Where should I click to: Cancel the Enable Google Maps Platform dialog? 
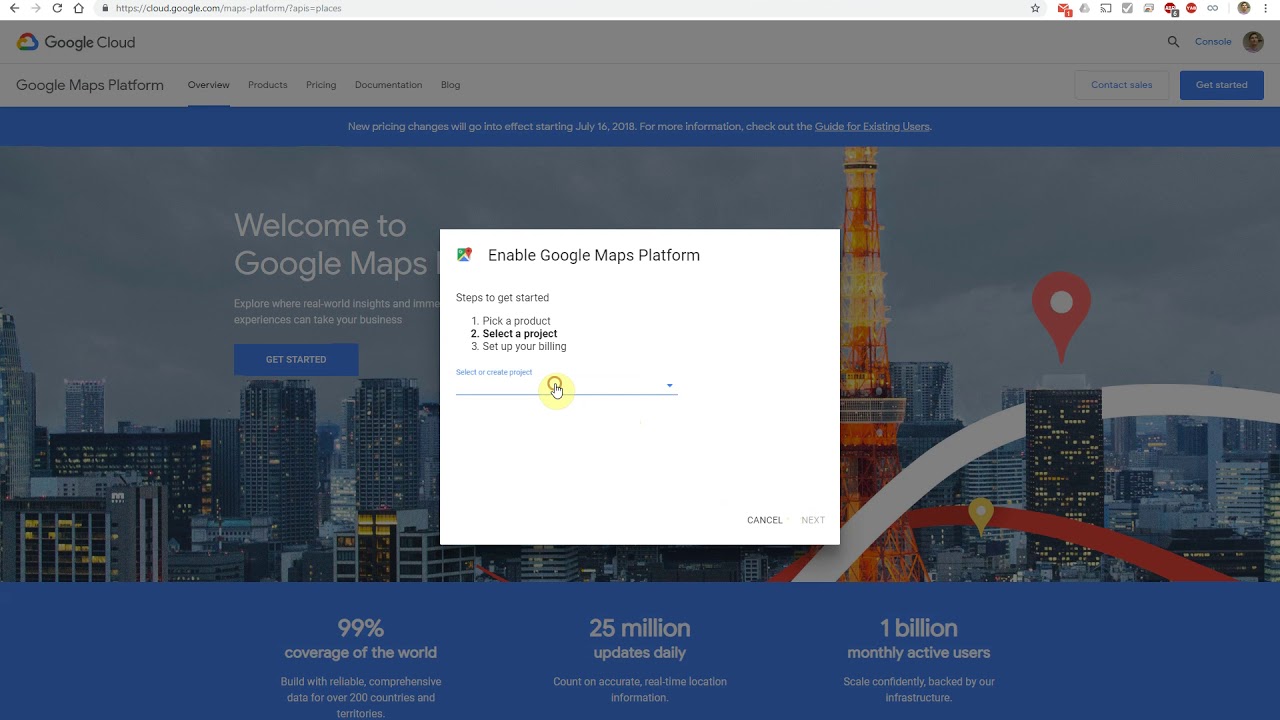[765, 520]
